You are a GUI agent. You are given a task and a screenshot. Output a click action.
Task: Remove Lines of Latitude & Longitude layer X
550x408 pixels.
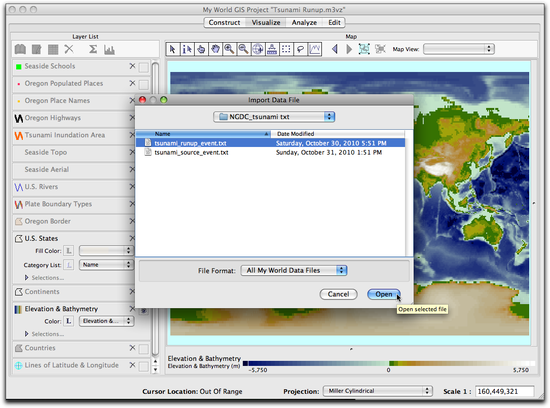[132, 365]
